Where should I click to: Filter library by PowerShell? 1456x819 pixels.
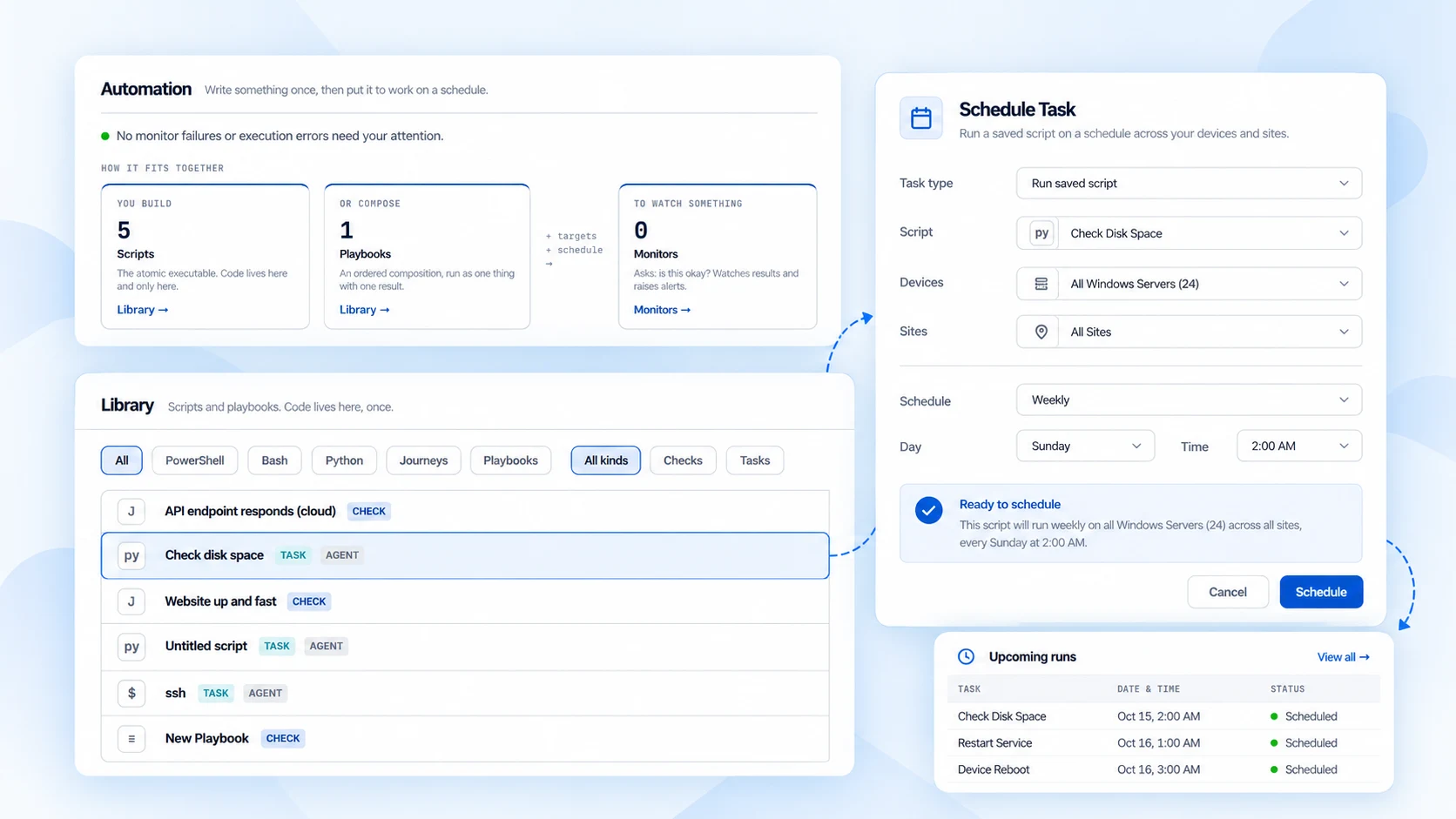coord(195,460)
